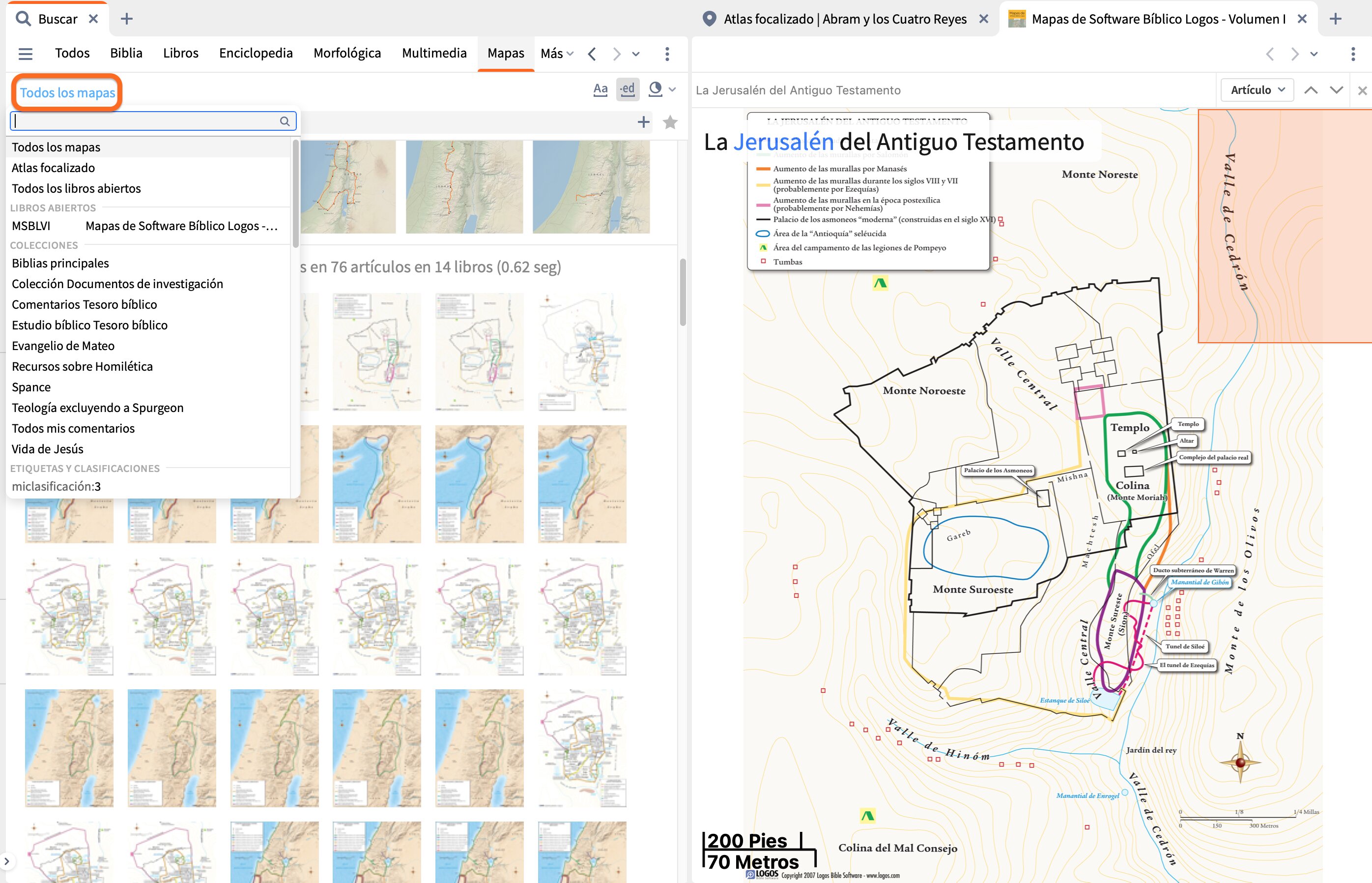Click the magnifier icon in Buscar tab
1372x883 pixels.
pyautogui.click(x=23, y=19)
